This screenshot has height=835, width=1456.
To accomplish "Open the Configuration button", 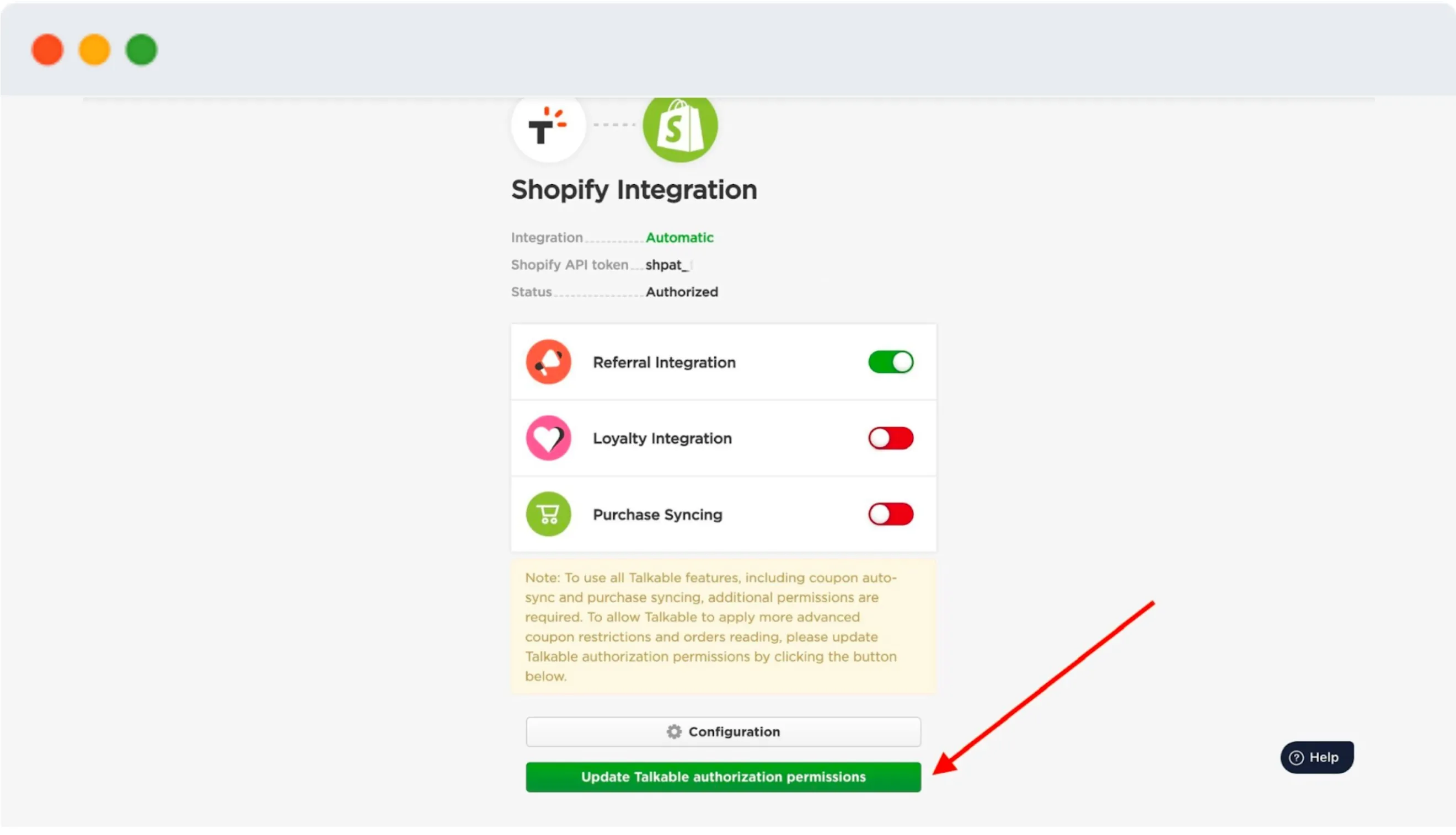I will click(723, 732).
